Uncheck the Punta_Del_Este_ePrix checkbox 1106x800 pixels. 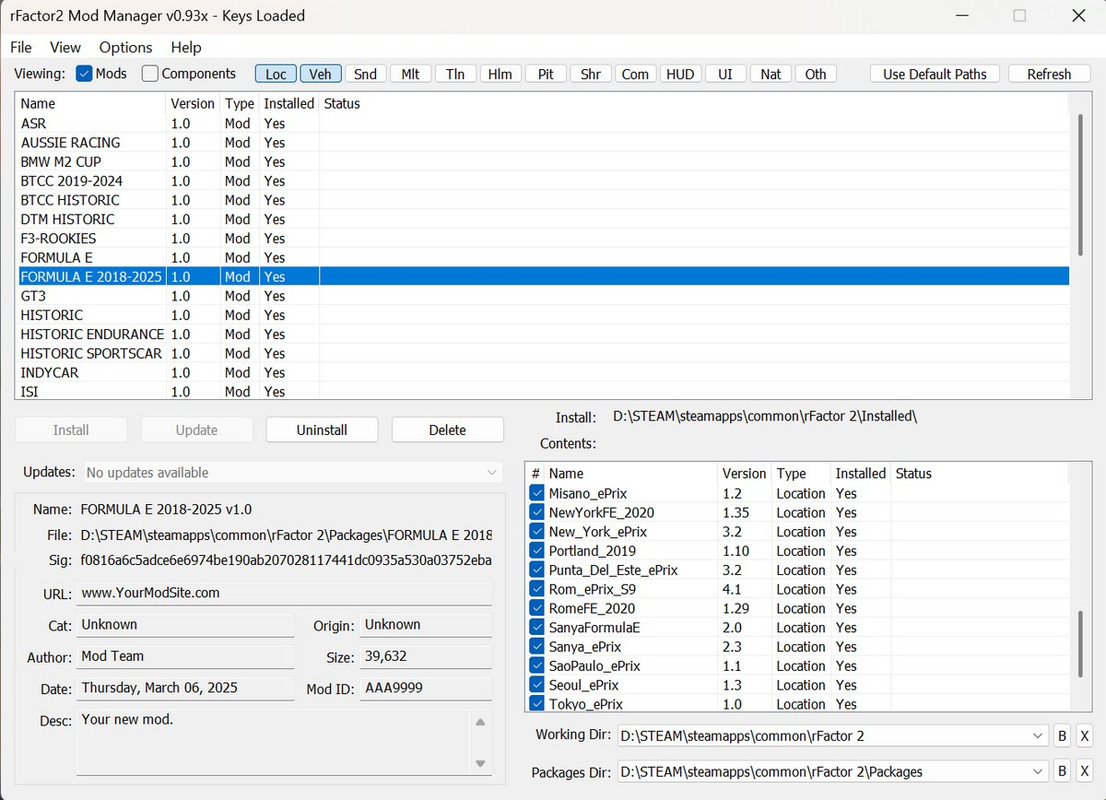coord(537,569)
